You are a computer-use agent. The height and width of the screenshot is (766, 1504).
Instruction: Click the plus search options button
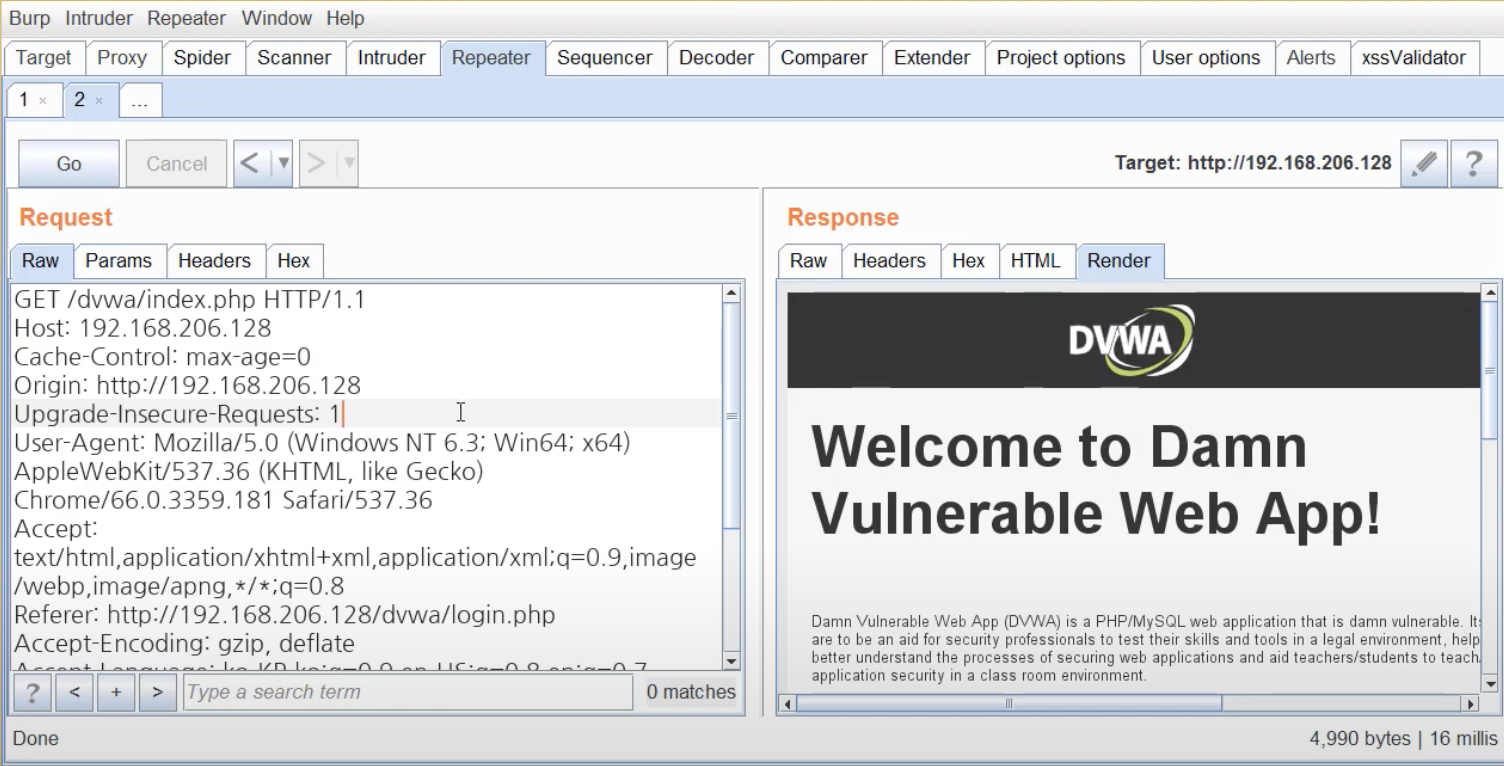pyautogui.click(x=116, y=692)
